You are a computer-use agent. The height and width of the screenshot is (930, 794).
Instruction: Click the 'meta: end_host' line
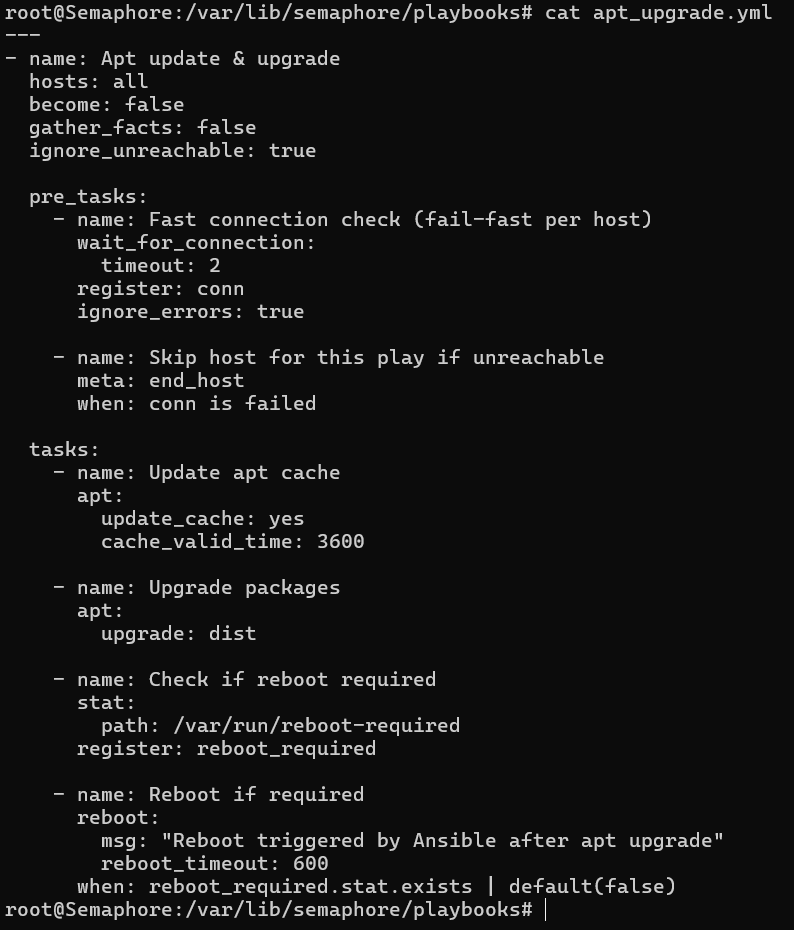160,381
